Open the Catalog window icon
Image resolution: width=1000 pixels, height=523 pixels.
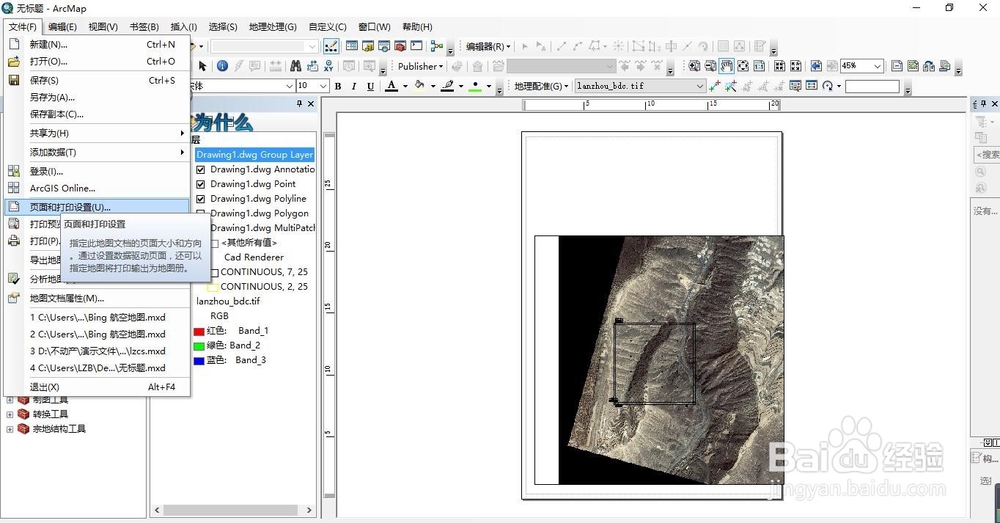click(x=368, y=46)
